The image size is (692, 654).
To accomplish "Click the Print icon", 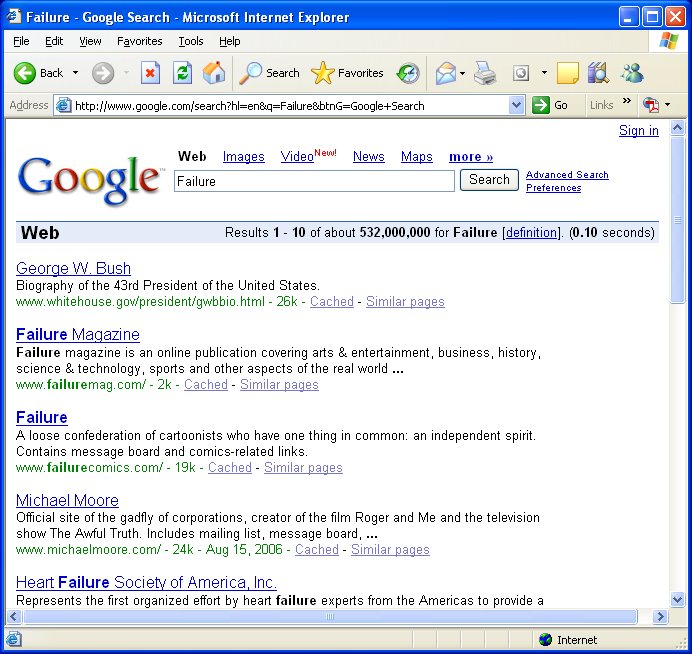I will [x=485, y=73].
